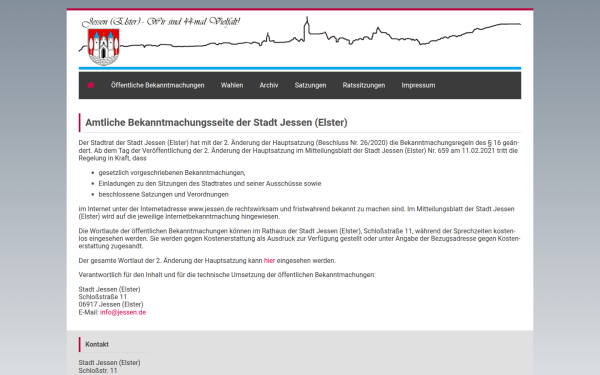Click bullet 'beschlossene Satzungen und Verordnungen'
The width and height of the screenshot is (600, 375).
click(163, 194)
